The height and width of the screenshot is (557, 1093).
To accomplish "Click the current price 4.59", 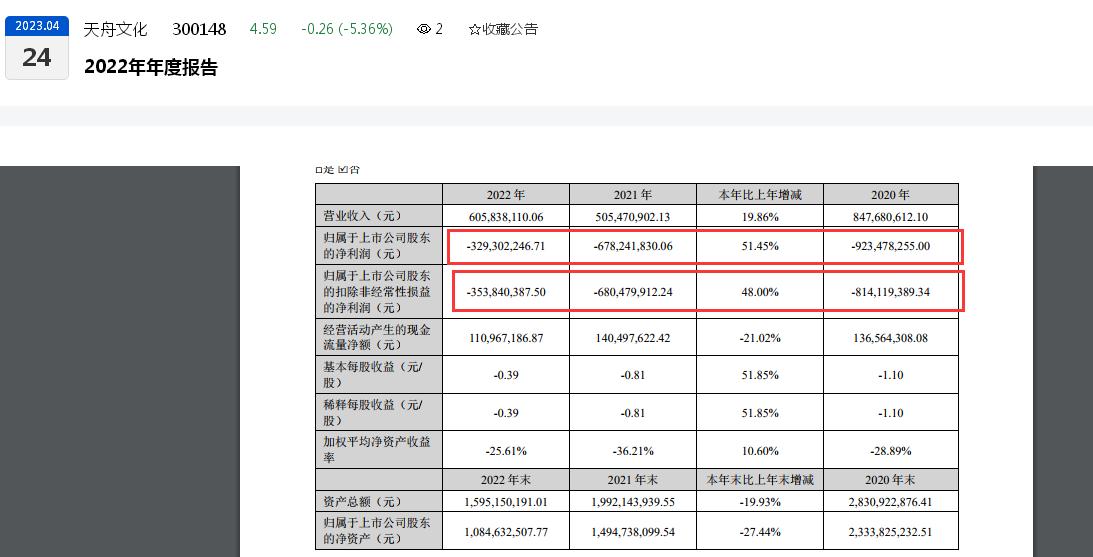I will [263, 29].
